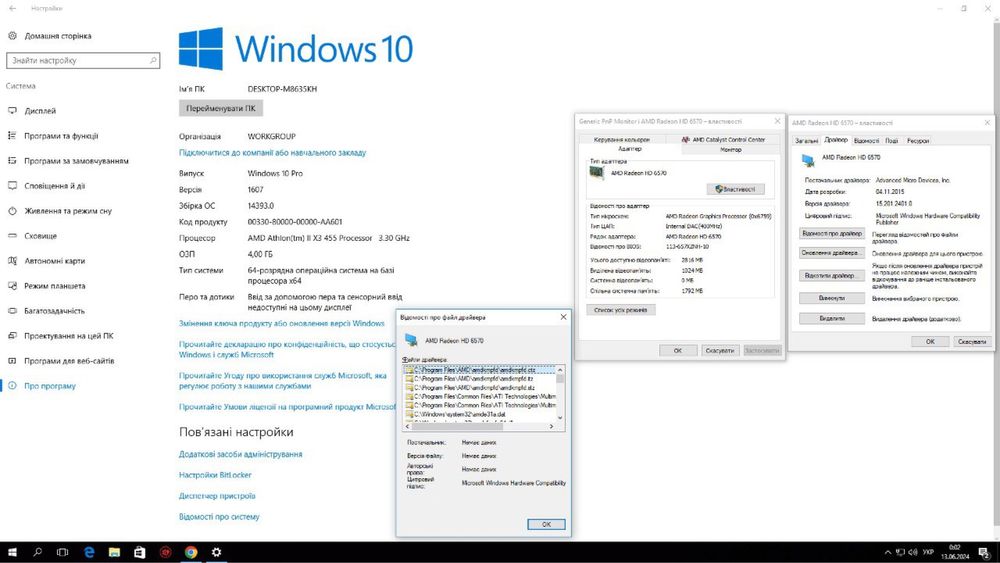Click Відкотити драйвер button
The width and height of the screenshot is (1000, 563).
(832, 275)
